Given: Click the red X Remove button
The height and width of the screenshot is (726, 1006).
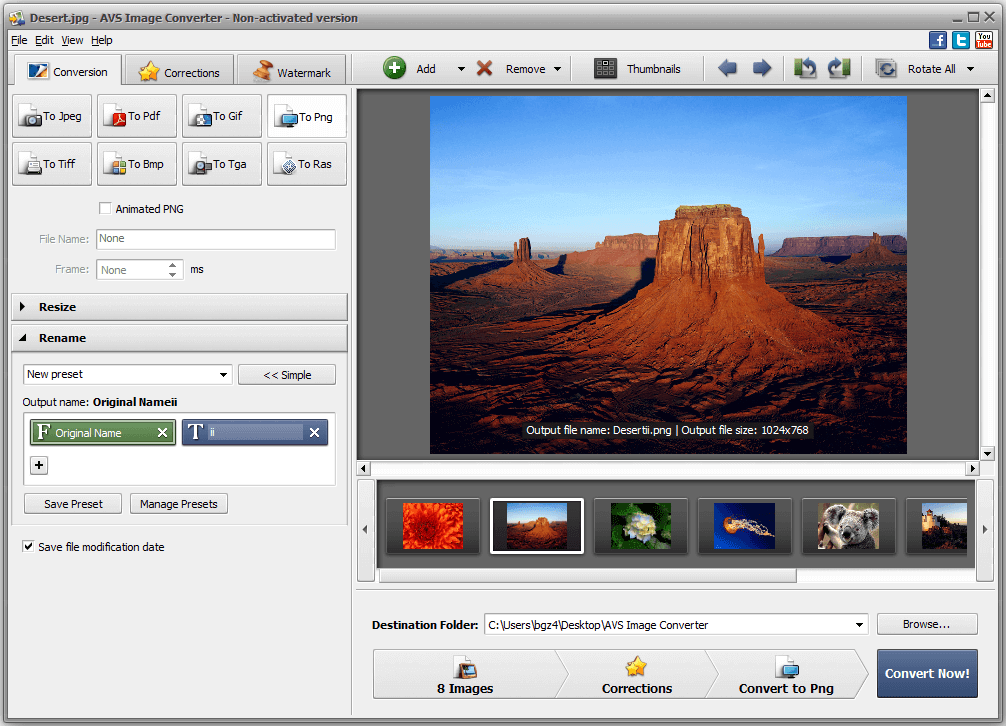Looking at the screenshot, I should [x=484, y=68].
